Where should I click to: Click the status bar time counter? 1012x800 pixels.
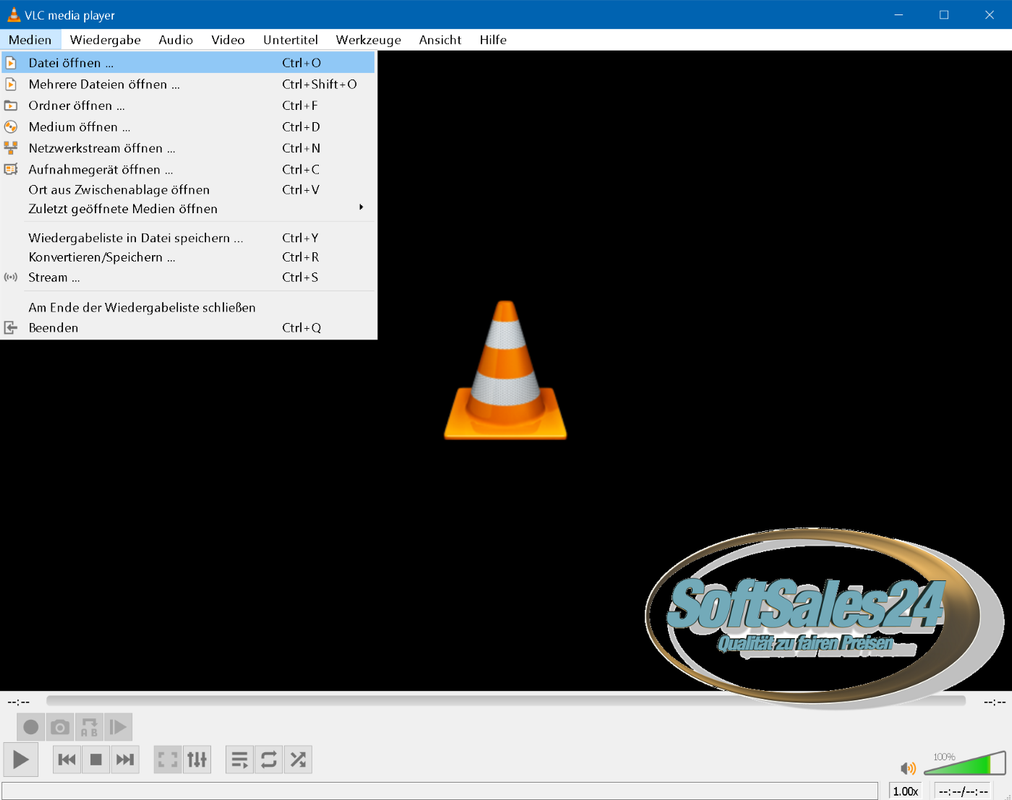tap(963, 791)
